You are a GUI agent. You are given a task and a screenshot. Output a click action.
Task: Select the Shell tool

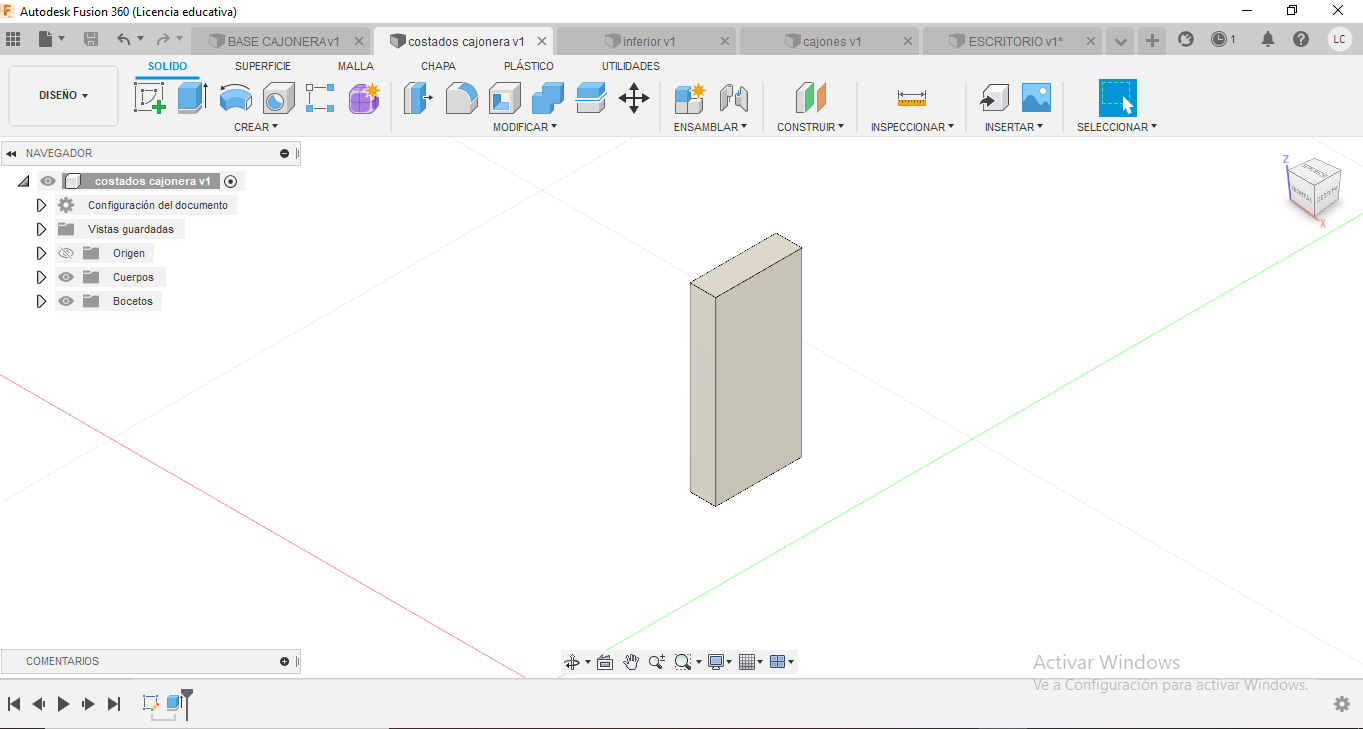point(504,98)
